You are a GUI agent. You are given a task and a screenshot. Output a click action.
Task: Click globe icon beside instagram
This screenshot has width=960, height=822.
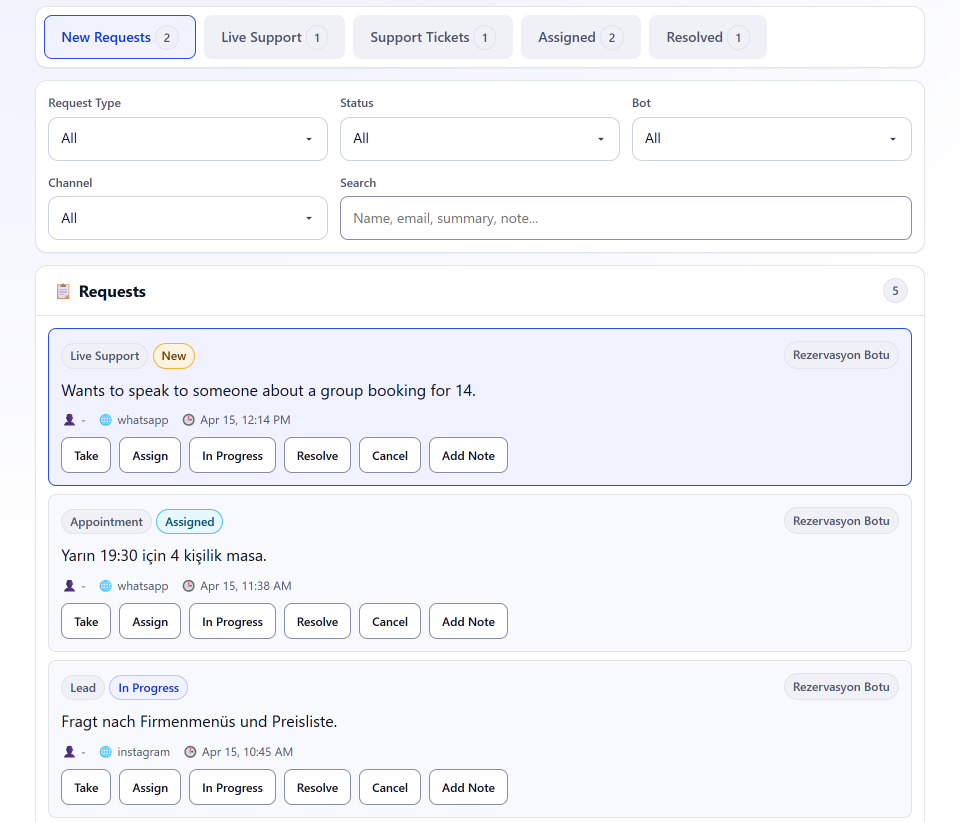[x=106, y=752]
